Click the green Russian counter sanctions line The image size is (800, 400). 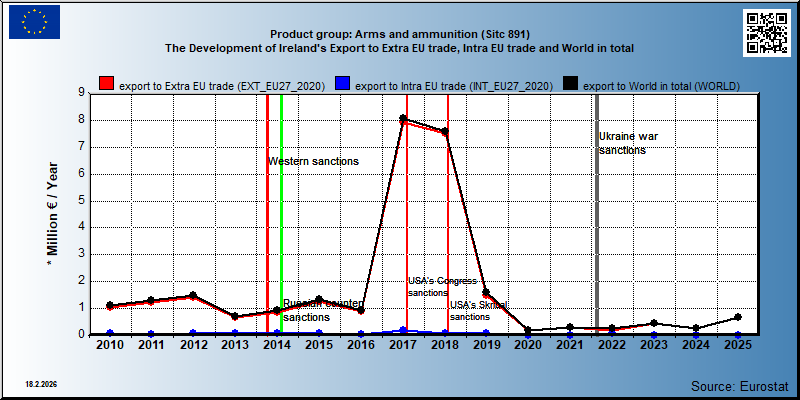(282, 214)
